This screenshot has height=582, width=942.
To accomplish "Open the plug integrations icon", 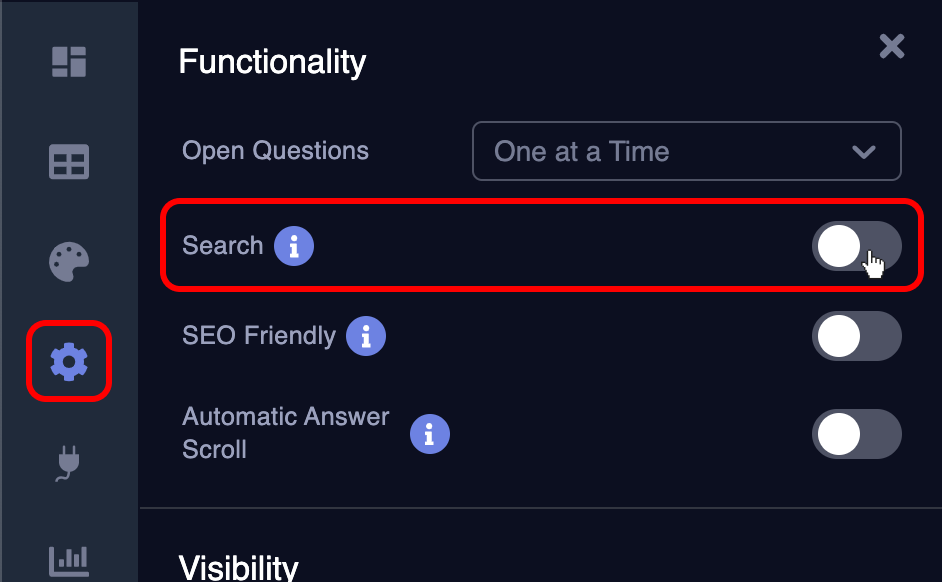I will pyautogui.click(x=69, y=463).
